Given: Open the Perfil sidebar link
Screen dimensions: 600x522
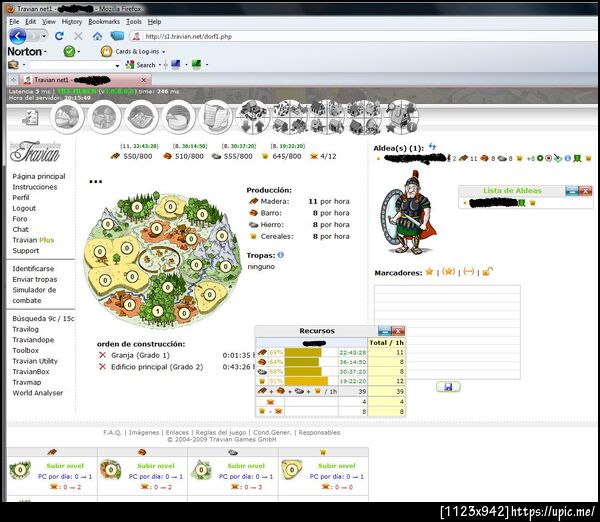Looking at the screenshot, I should 21,197.
